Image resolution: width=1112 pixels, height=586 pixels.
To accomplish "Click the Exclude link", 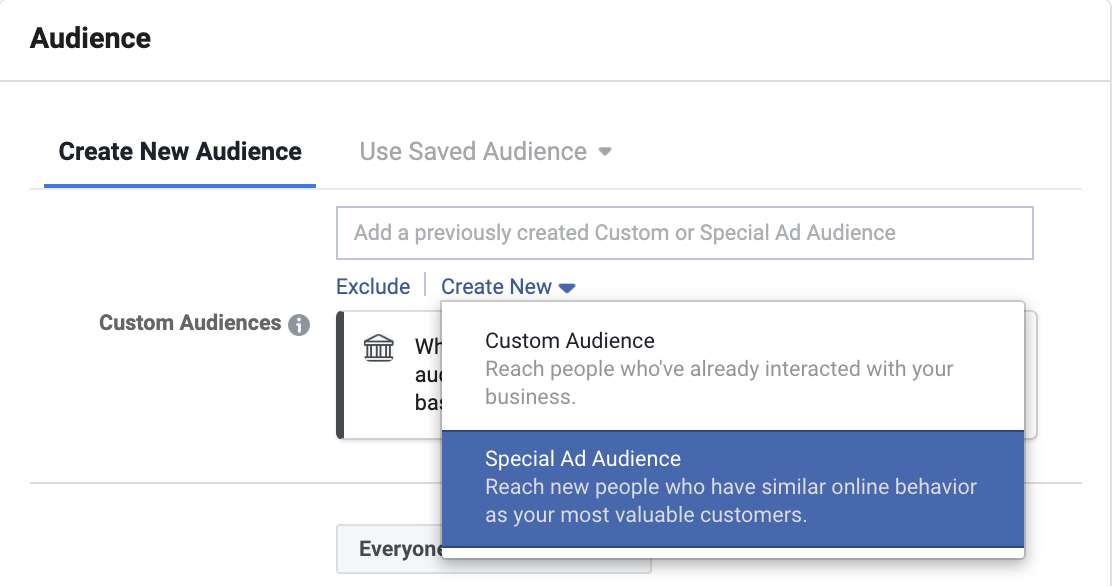I will tap(373, 287).
